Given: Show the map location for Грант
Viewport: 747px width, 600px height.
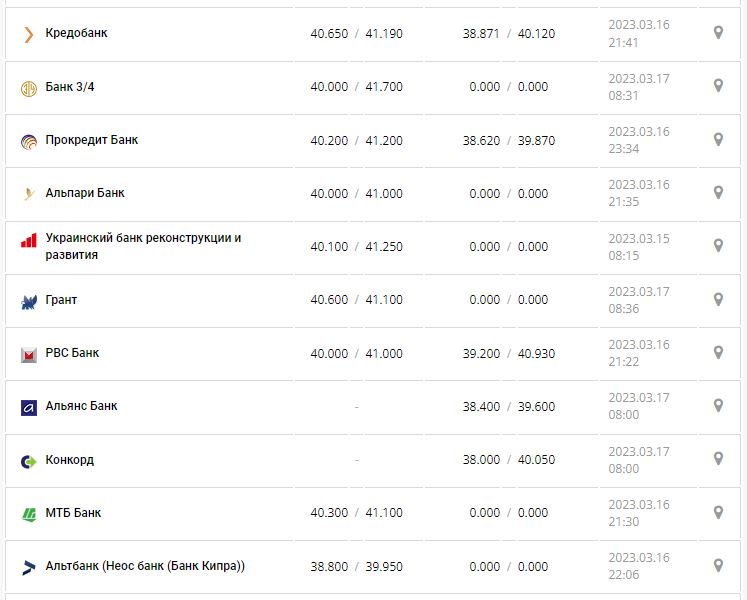Looking at the screenshot, I should [718, 299].
